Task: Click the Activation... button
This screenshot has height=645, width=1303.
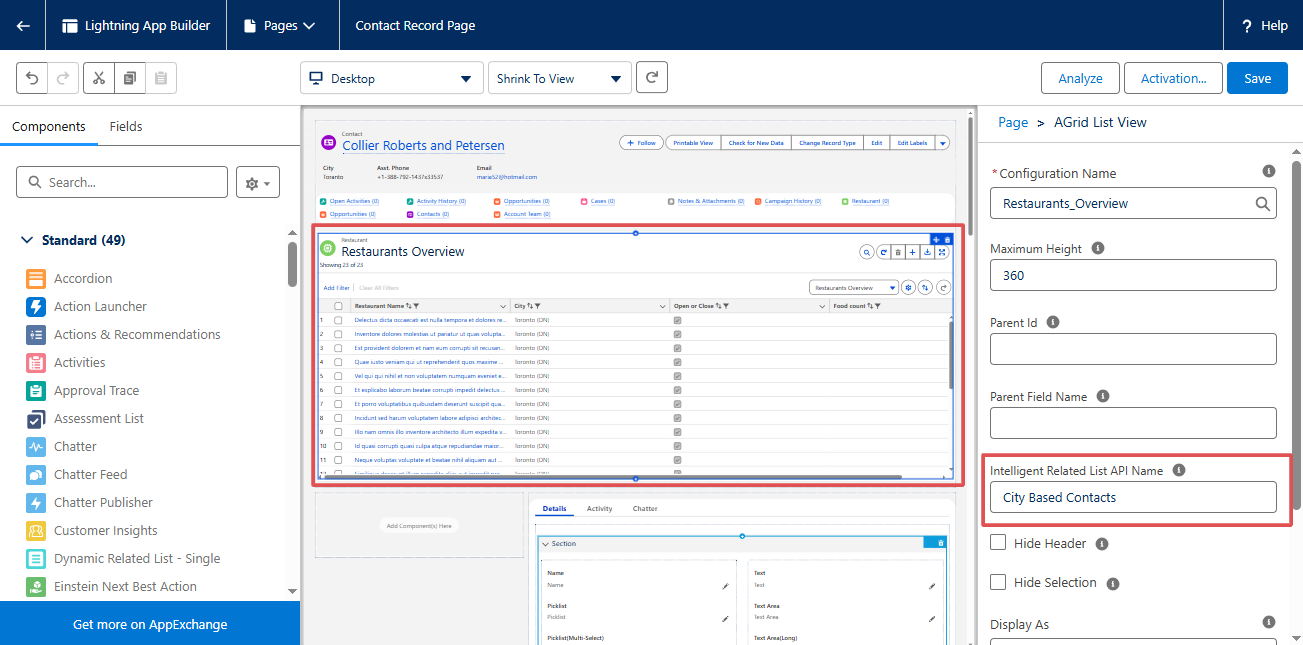Action: pyautogui.click(x=1173, y=78)
